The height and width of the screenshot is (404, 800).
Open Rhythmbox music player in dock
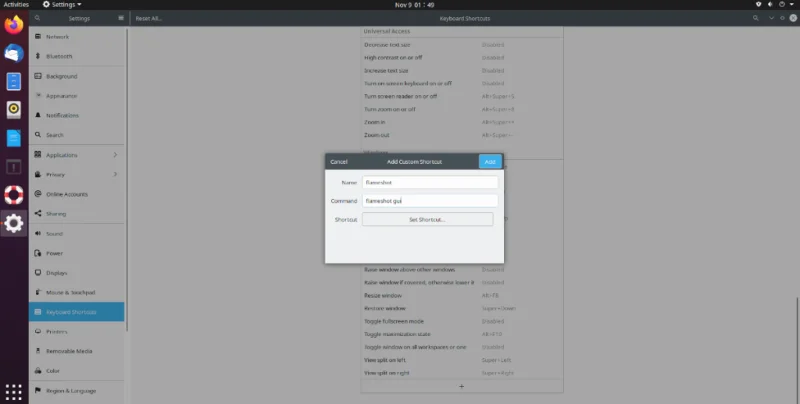click(14, 109)
